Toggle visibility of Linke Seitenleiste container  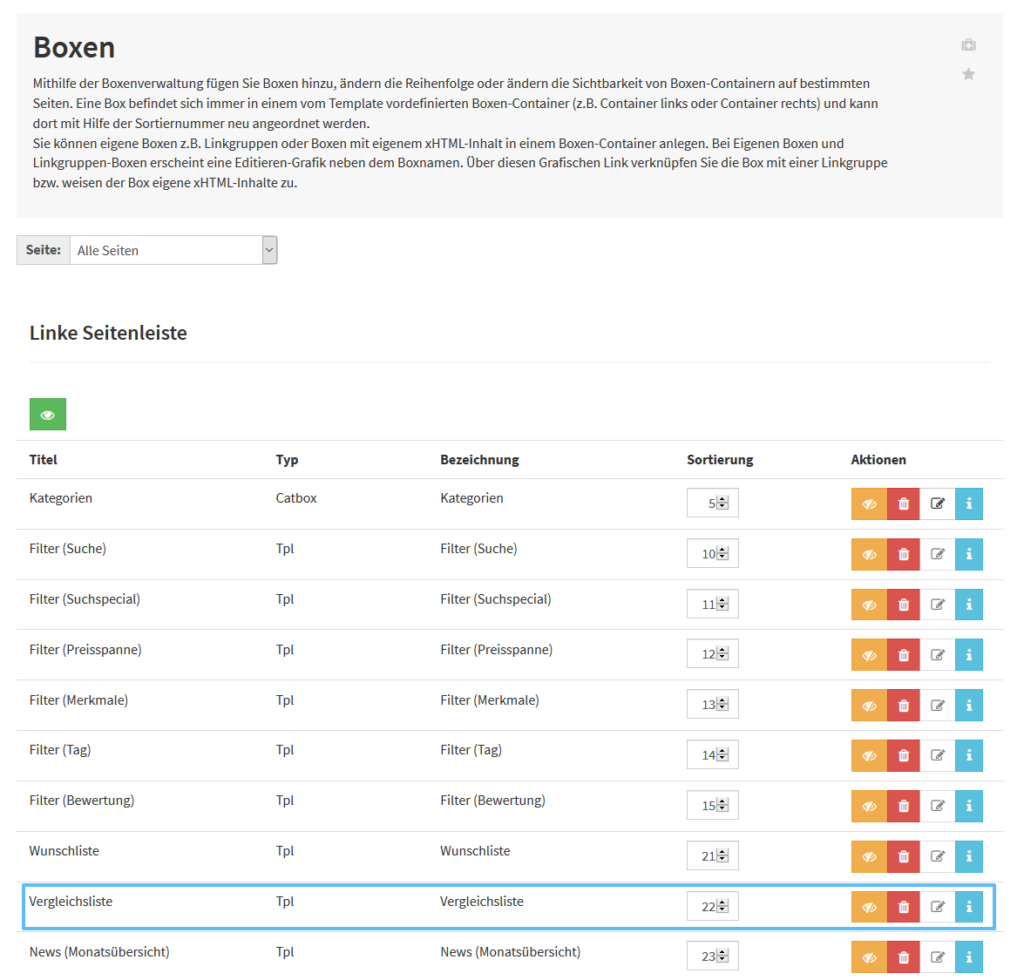coord(48,414)
